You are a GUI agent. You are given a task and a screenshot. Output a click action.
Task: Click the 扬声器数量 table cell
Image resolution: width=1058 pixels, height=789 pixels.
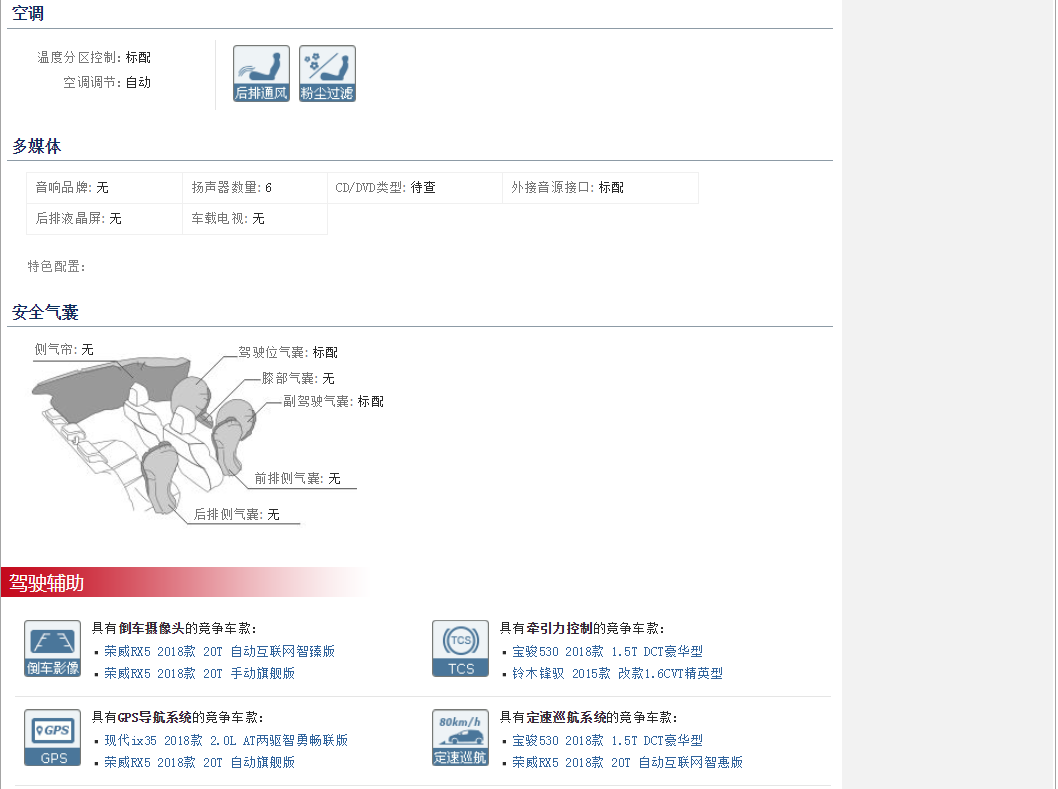[254, 187]
